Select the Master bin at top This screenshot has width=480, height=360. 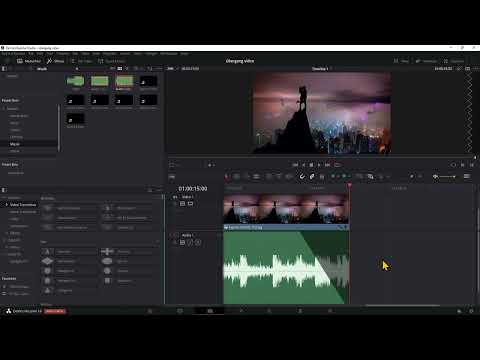(12, 76)
